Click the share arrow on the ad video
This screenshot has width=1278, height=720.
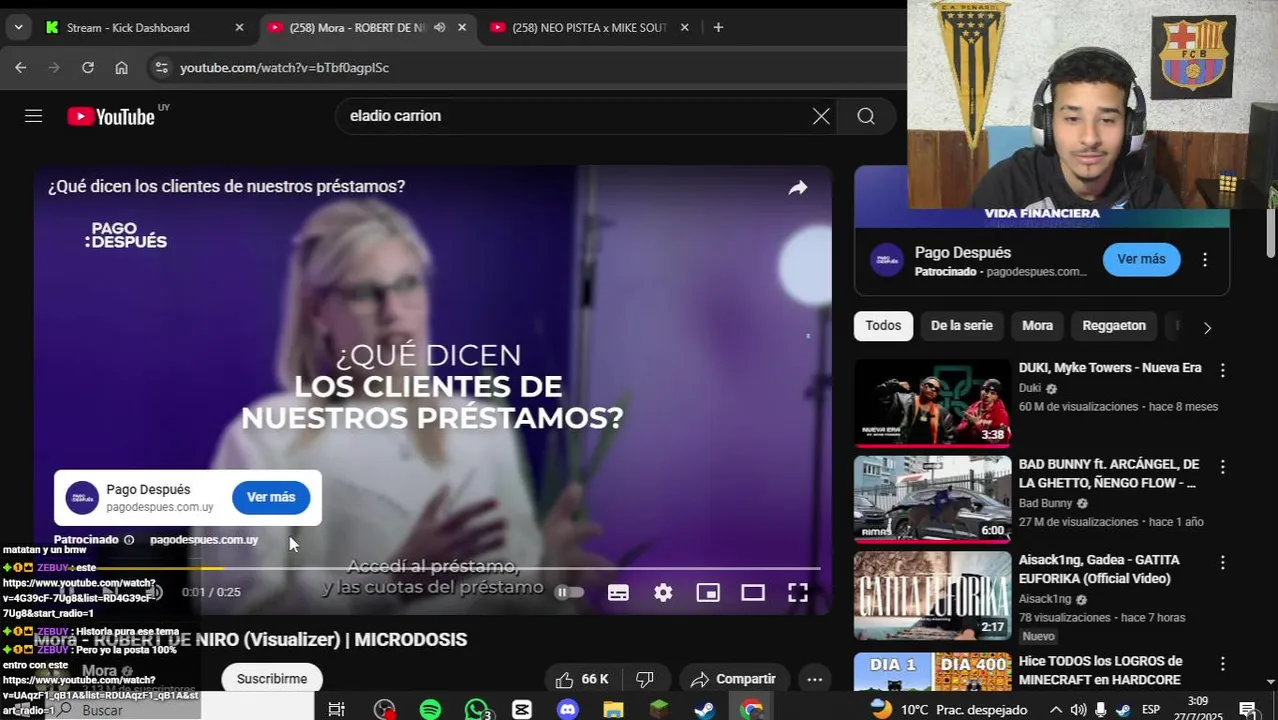[797, 188]
